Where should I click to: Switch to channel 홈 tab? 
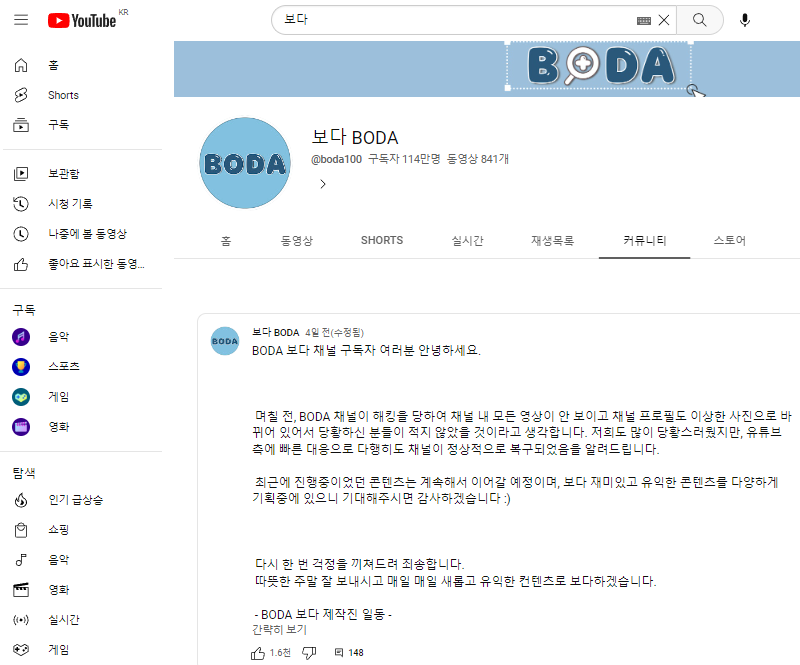tap(226, 241)
